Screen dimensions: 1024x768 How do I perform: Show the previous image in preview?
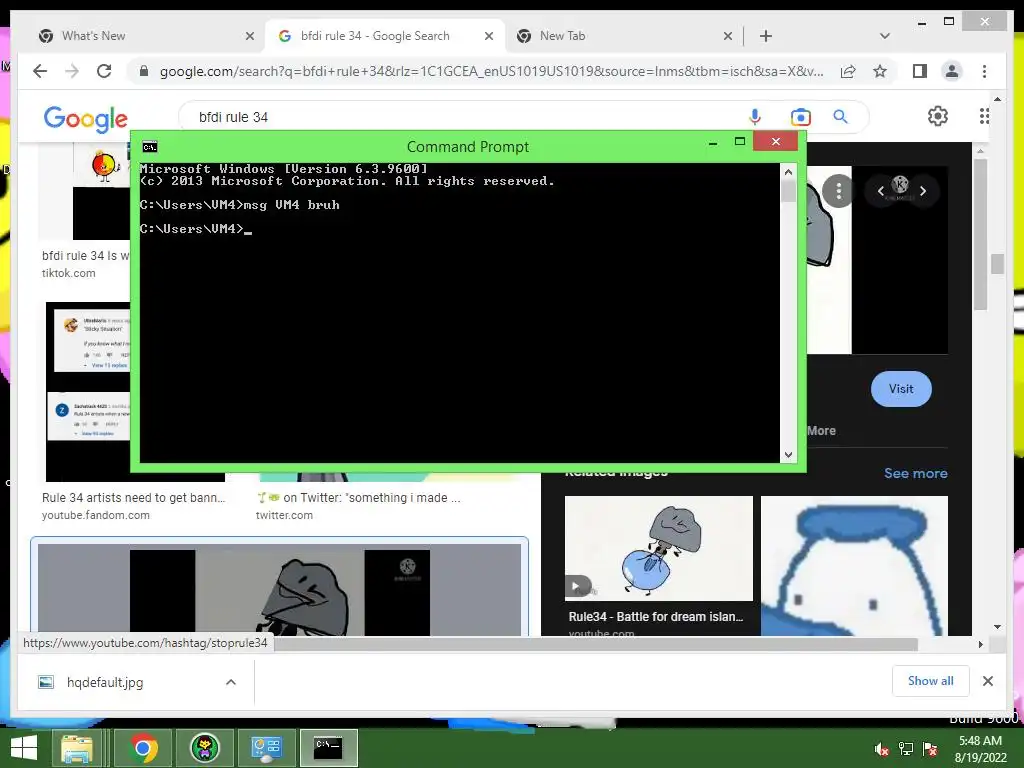[880, 191]
